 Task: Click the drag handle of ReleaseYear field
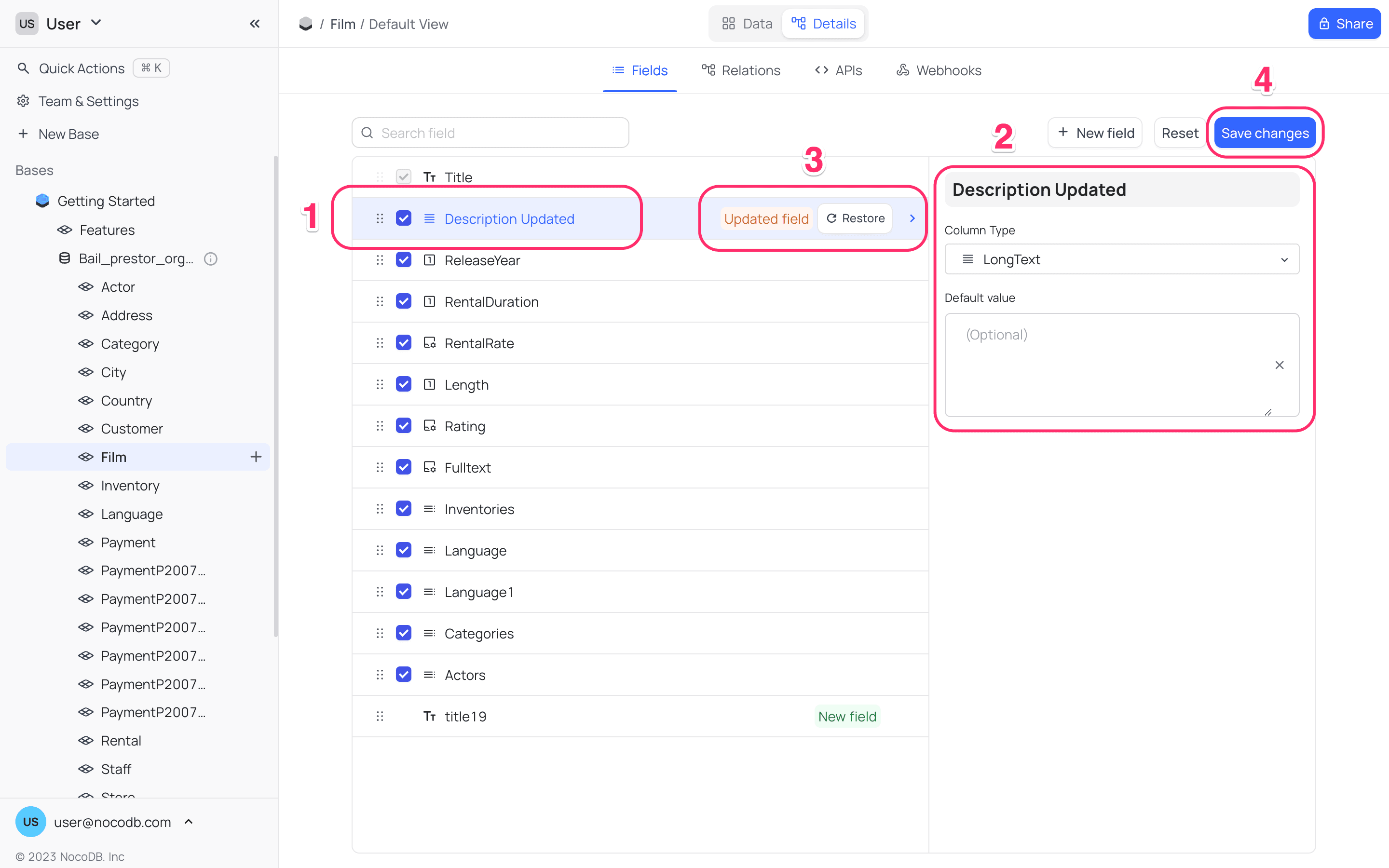(x=380, y=260)
